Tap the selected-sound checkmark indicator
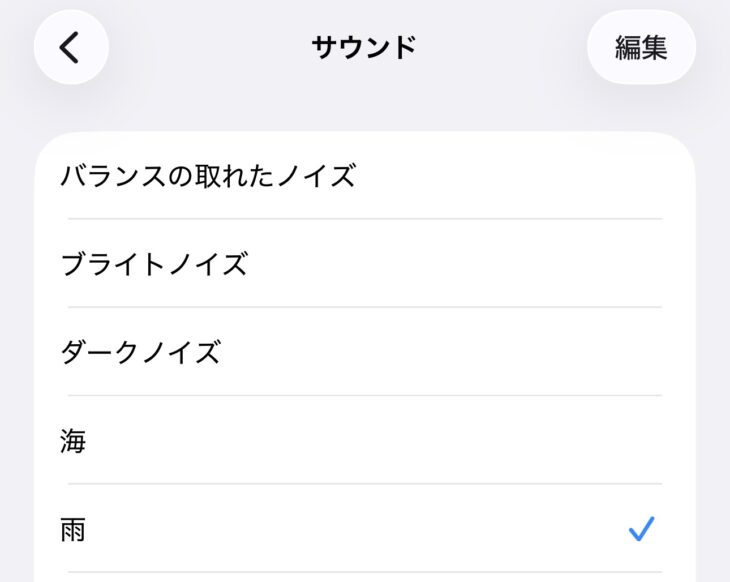The height and width of the screenshot is (582, 730). tap(641, 529)
